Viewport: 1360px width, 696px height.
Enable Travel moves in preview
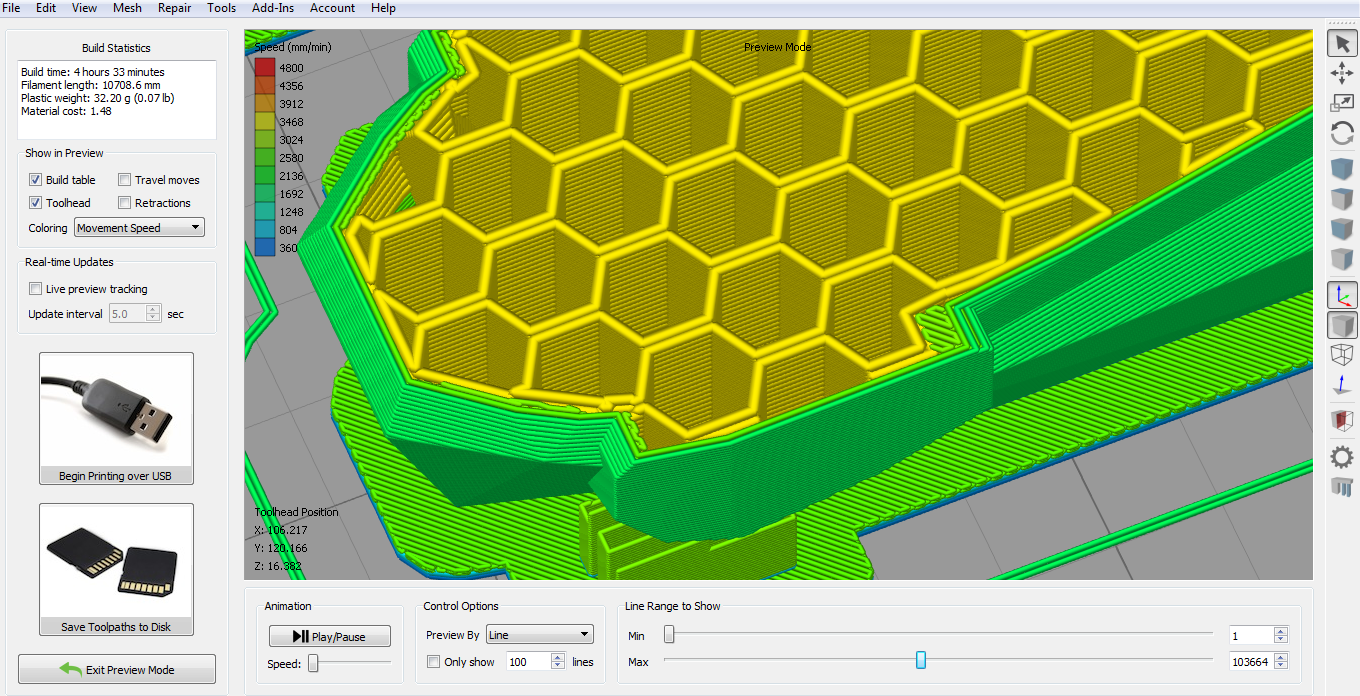tap(125, 180)
